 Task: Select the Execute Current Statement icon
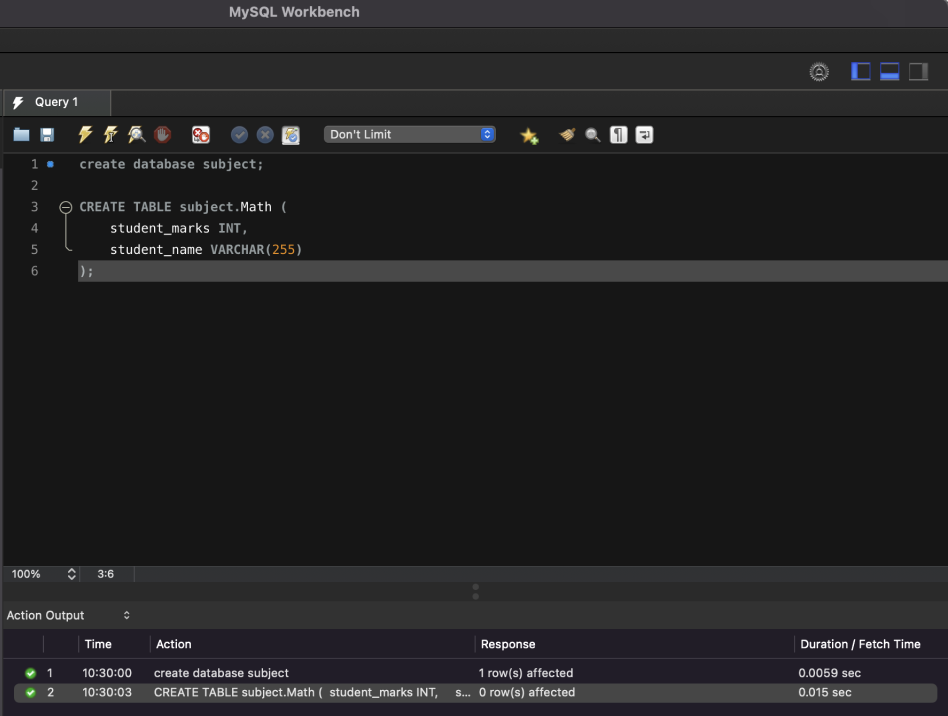[110, 134]
